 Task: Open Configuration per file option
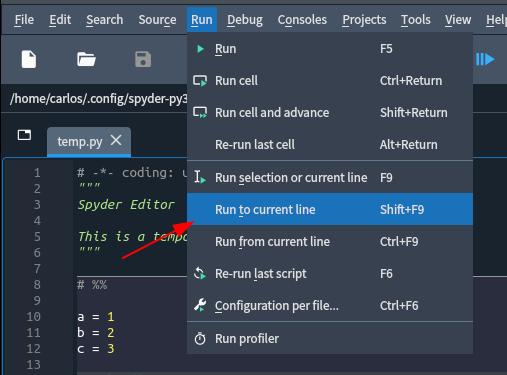click(330, 306)
